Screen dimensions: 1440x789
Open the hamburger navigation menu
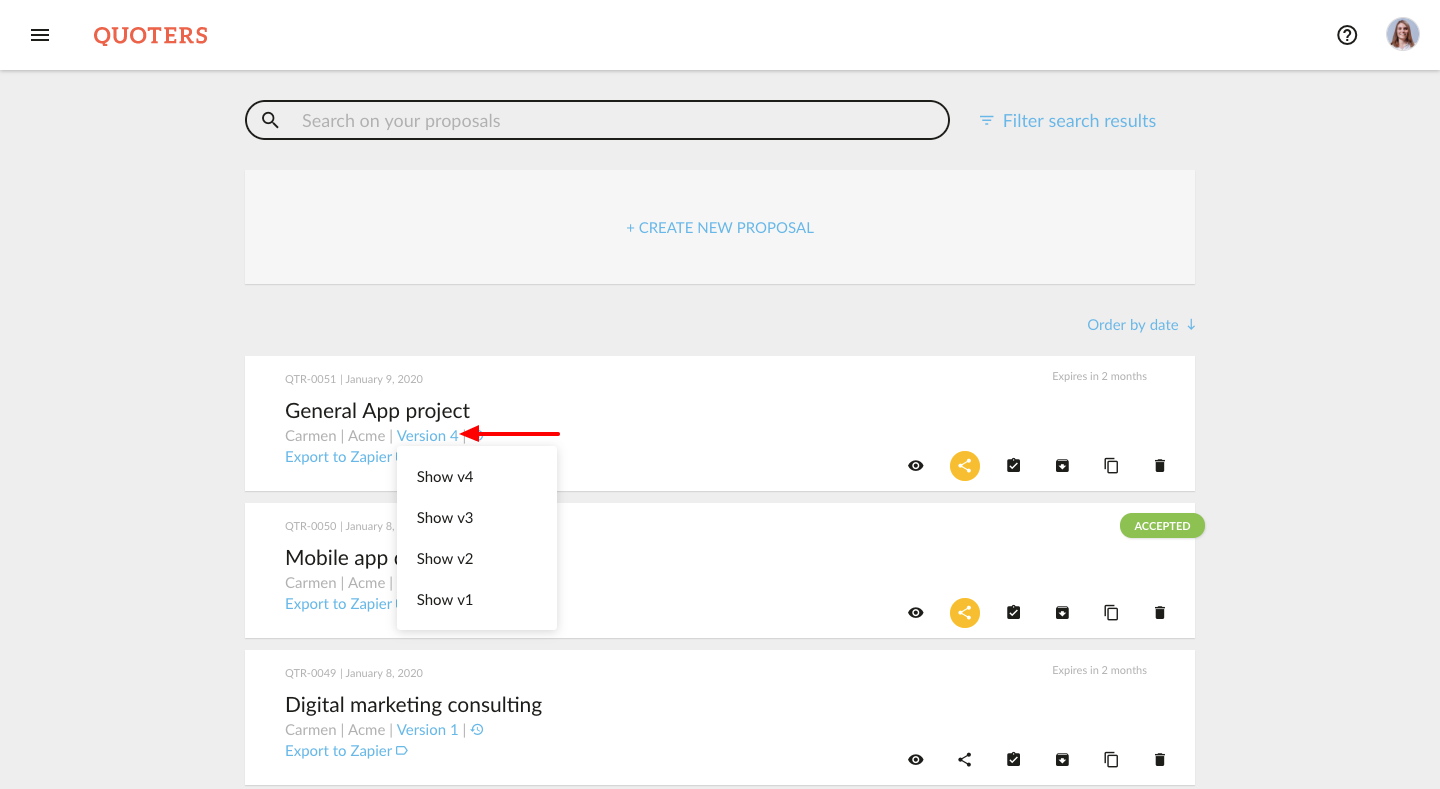(x=40, y=35)
